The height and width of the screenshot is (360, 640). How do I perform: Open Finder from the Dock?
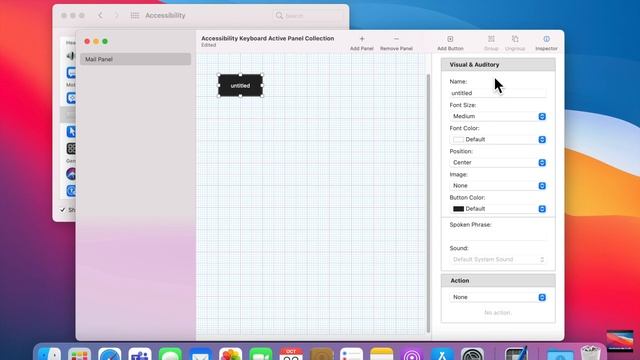50,354
